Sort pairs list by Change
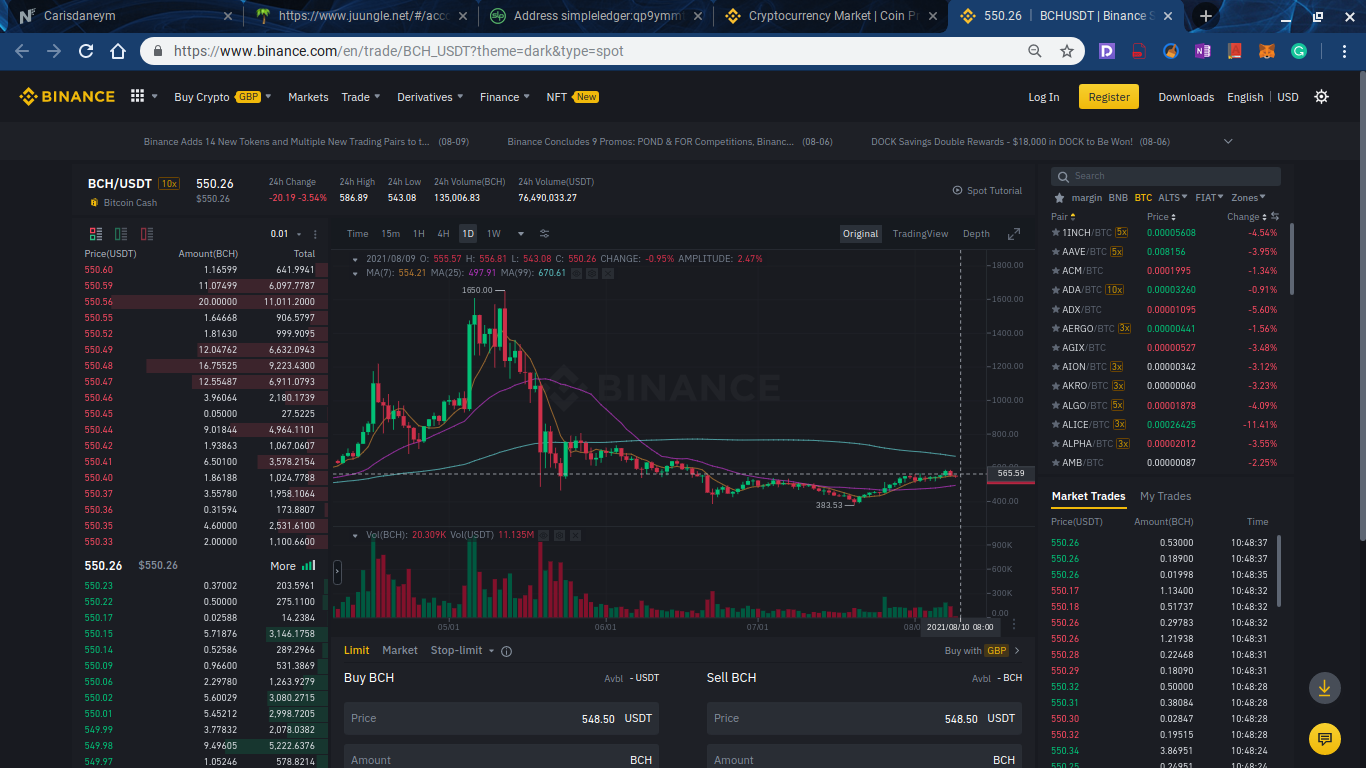 [1247, 216]
